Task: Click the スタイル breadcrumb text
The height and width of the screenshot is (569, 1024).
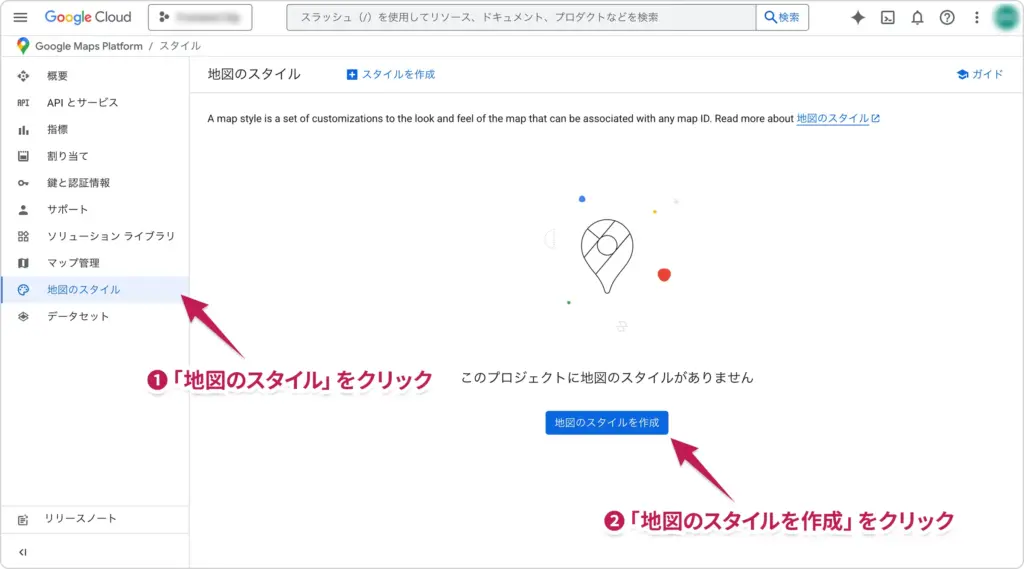Action: tap(180, 46)
